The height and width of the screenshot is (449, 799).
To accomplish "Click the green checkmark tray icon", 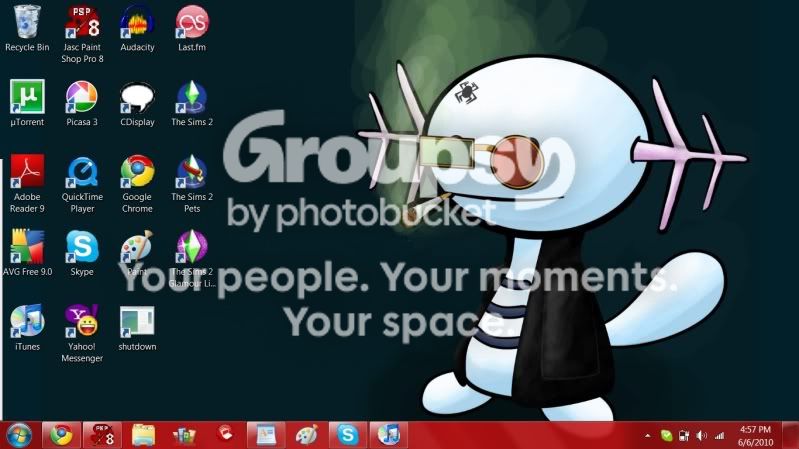I will pos(667,435).
